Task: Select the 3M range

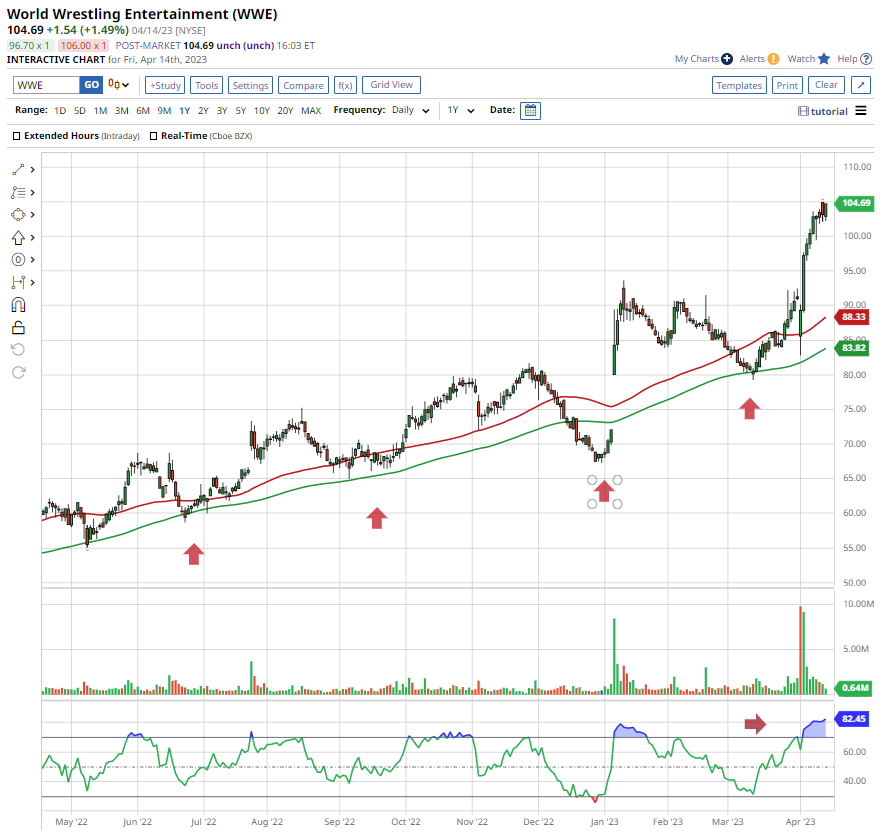Action: [122, 111]
